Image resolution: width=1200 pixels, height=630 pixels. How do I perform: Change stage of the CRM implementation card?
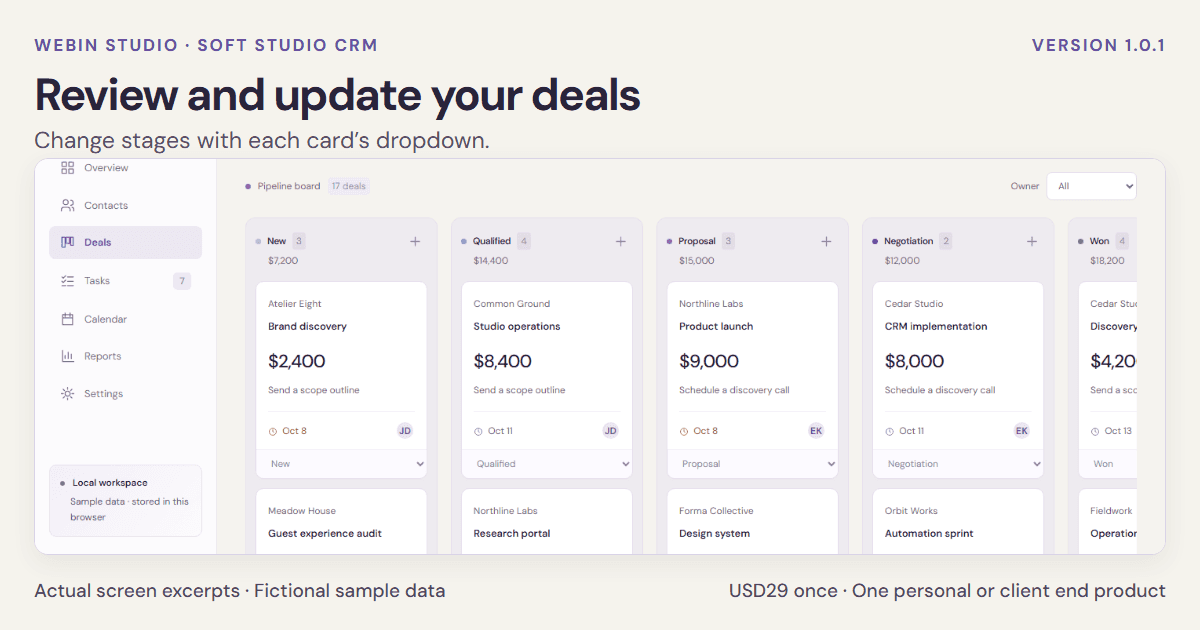(958, 464)
